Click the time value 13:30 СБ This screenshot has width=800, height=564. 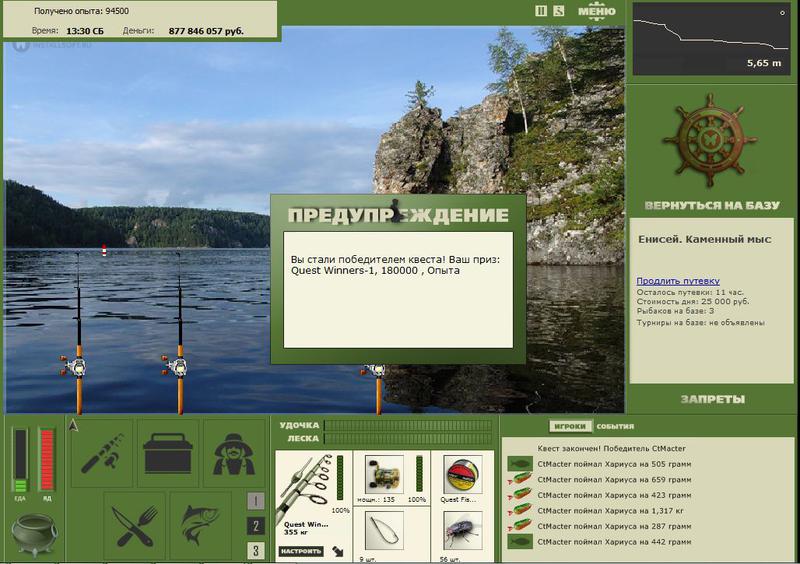[x=85, y=31]
